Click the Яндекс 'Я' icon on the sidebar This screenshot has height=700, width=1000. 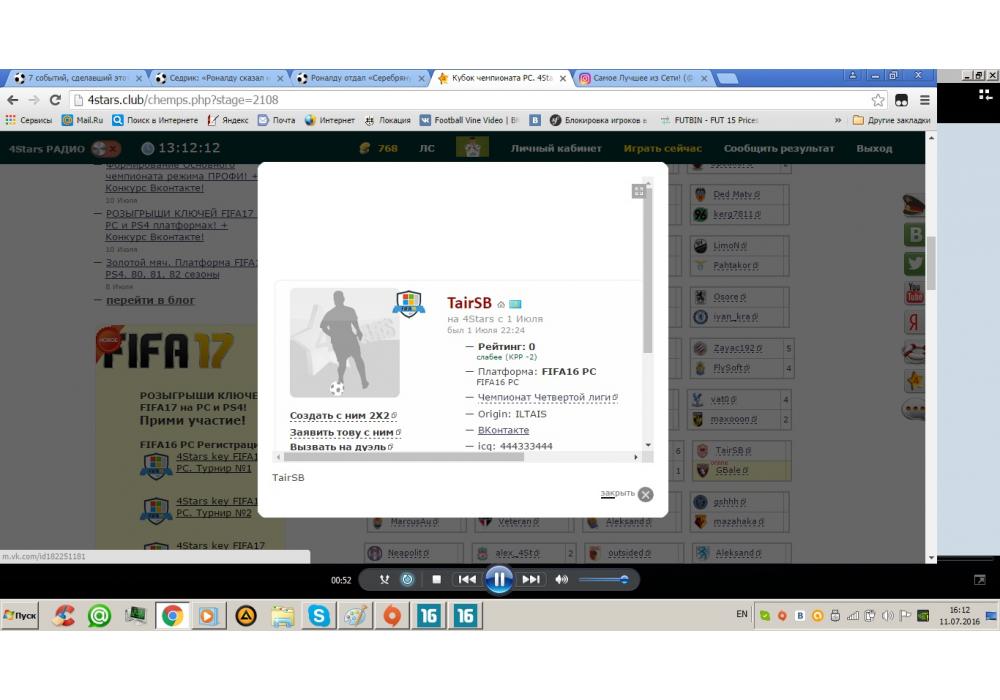(915, 322)
